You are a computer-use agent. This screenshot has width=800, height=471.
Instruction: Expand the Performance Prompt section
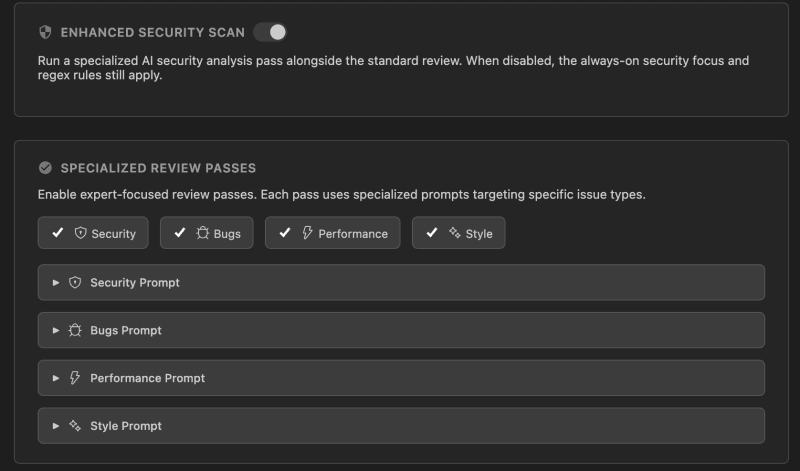[x=401, y=378]
